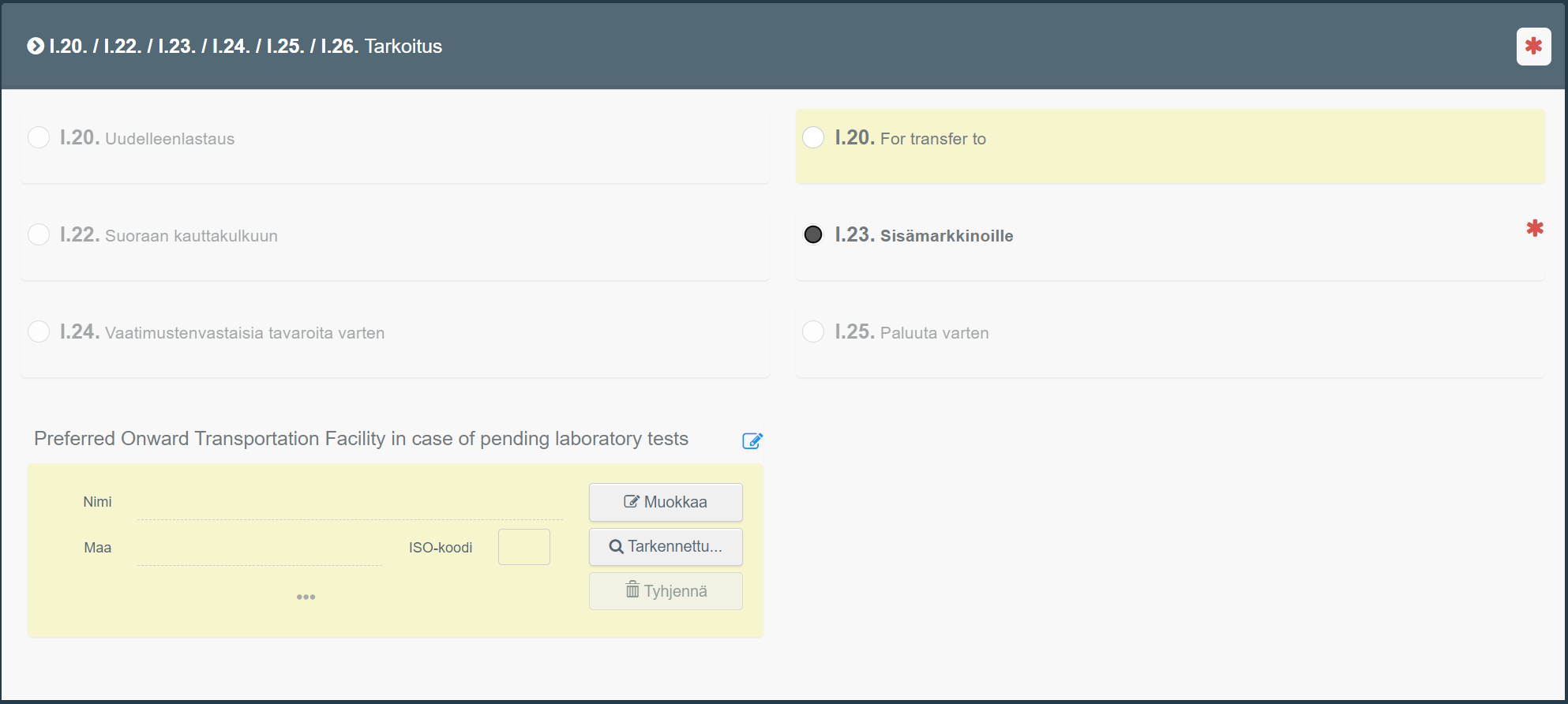The width and height of the screenshot is (1568, 704).
Task: Select the I.25 Paluuta varten radio button
Action: (x=813, y=332)
